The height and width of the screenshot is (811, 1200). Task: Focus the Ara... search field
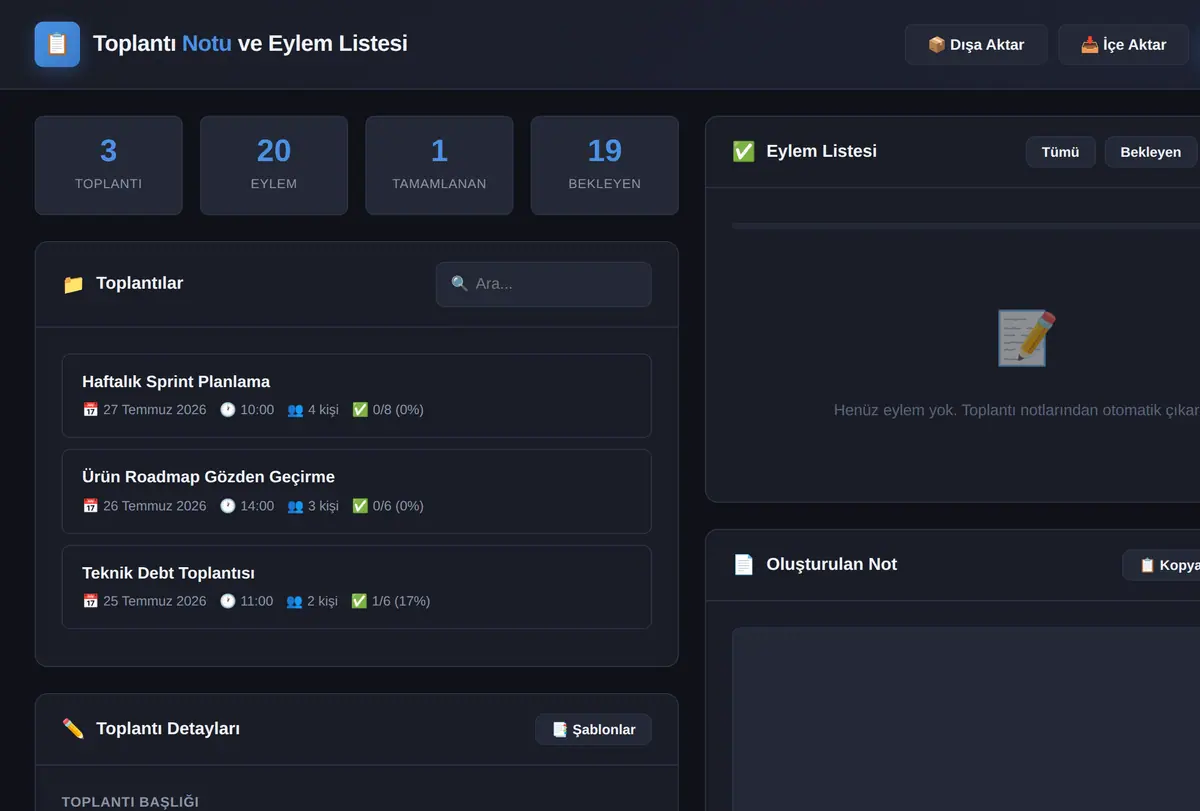coord(543,284)
